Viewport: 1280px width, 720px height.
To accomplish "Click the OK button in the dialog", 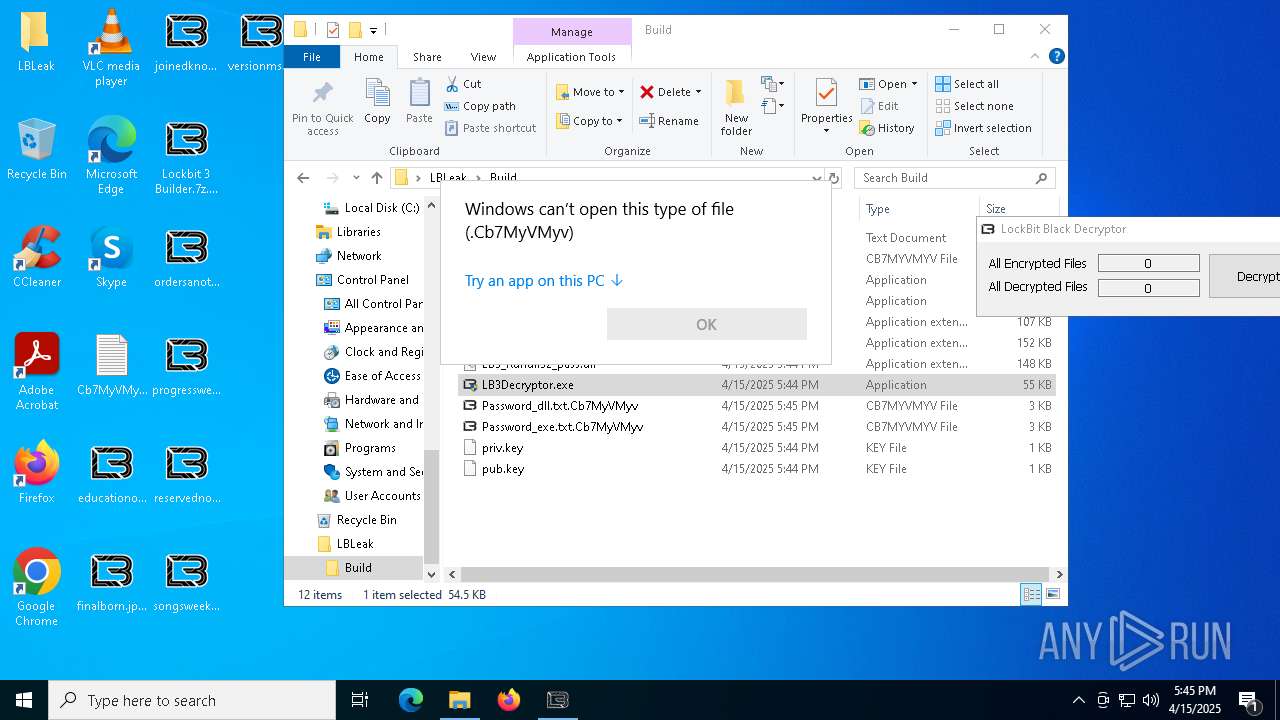I will tap(706, 324).
